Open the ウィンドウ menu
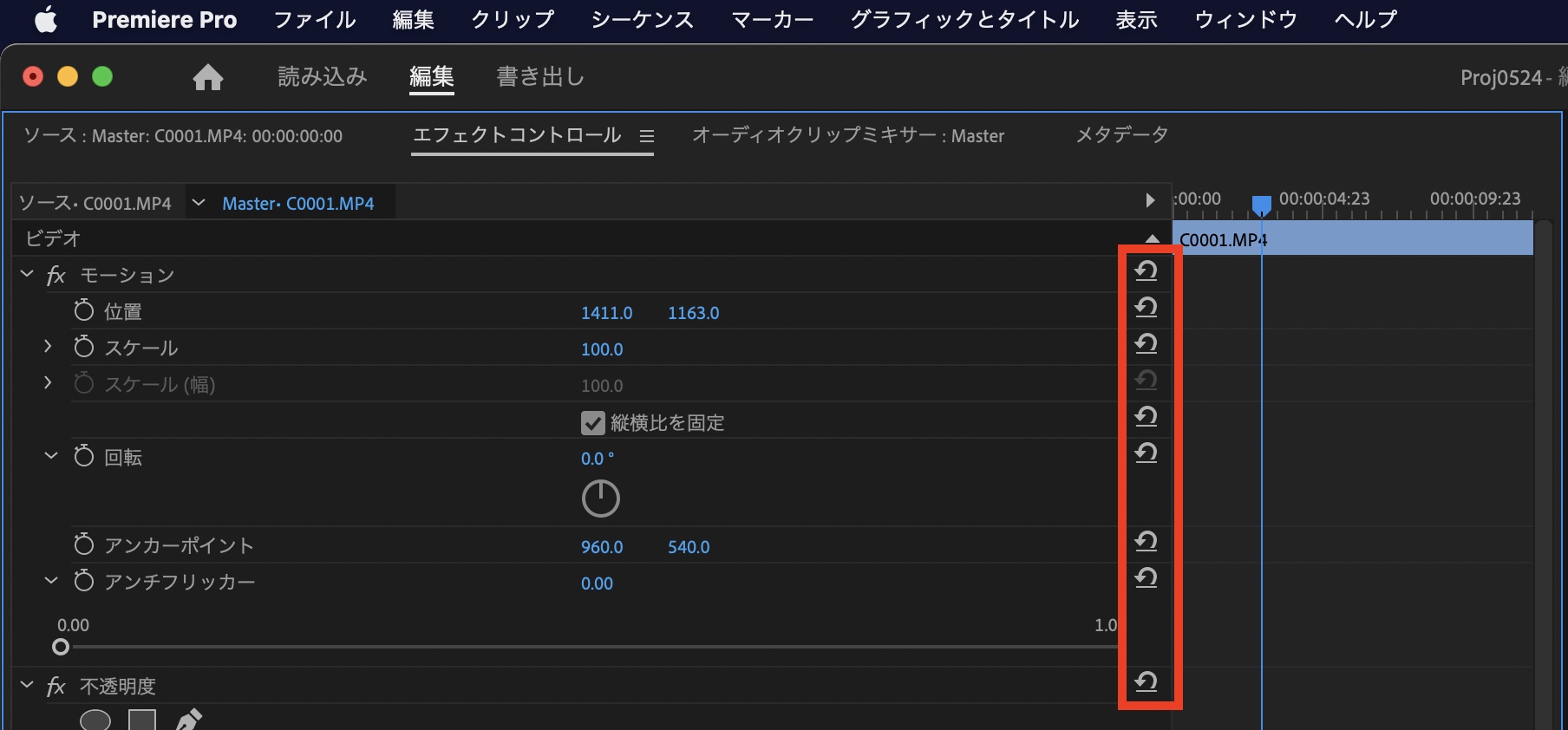Viewport: 1568px width, 730px height. [x=1246, y=20]
